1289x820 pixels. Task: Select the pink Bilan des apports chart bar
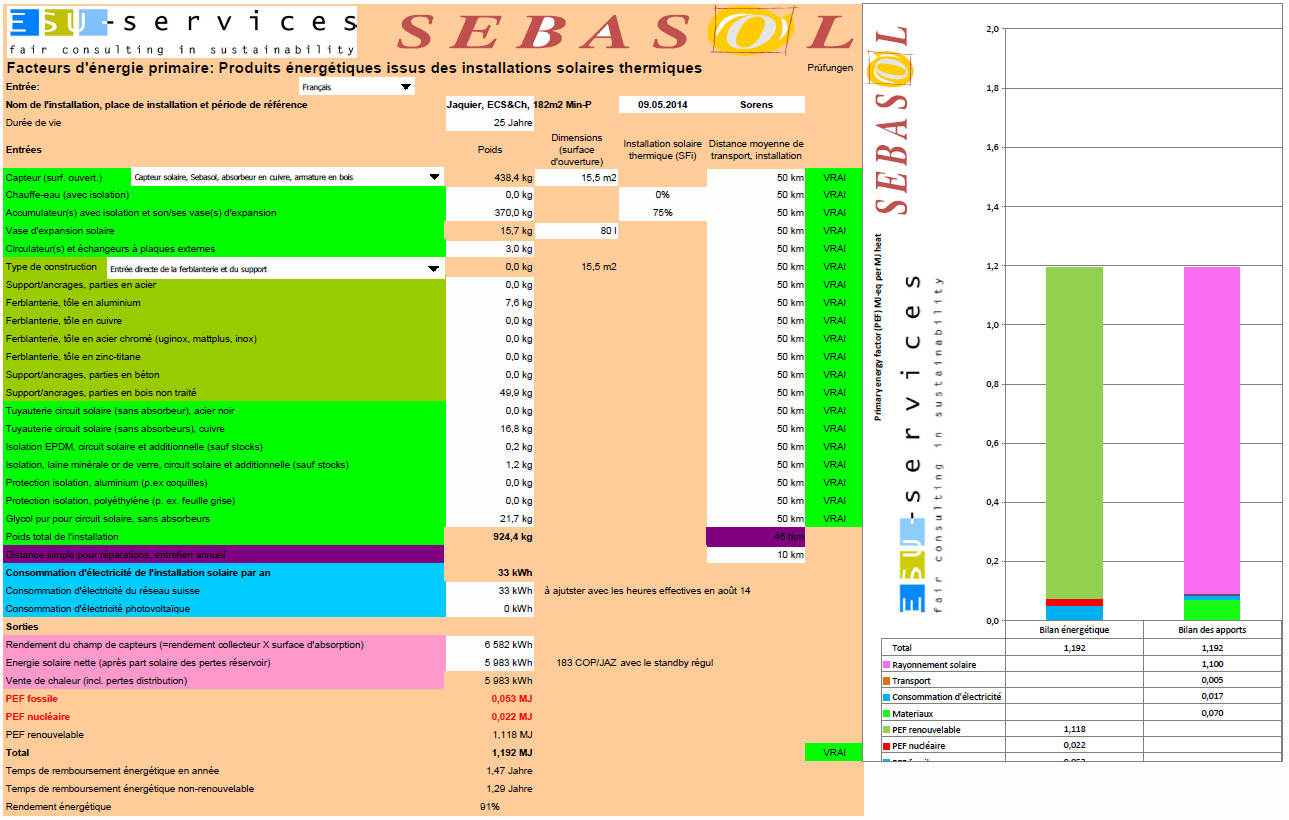coord(1211,430)
